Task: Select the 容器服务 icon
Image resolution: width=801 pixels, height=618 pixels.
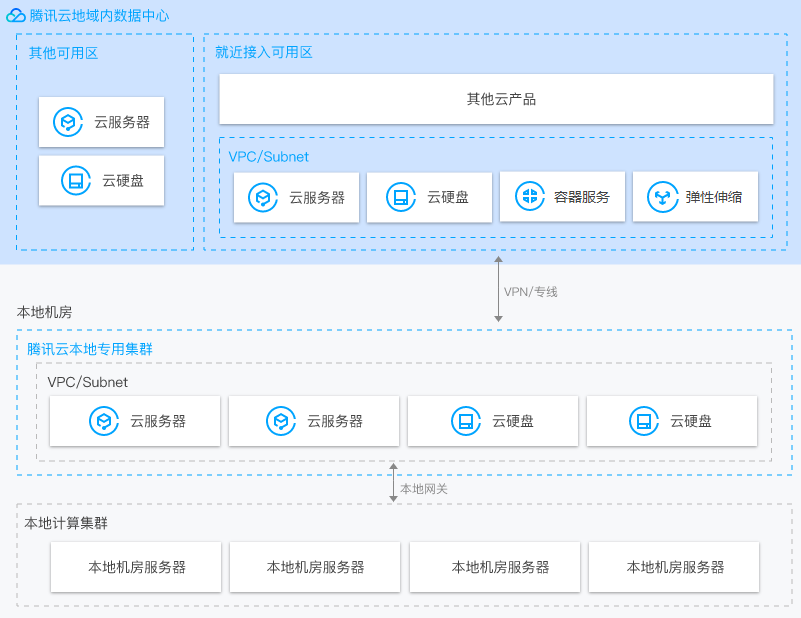Action: coord(530,196)
